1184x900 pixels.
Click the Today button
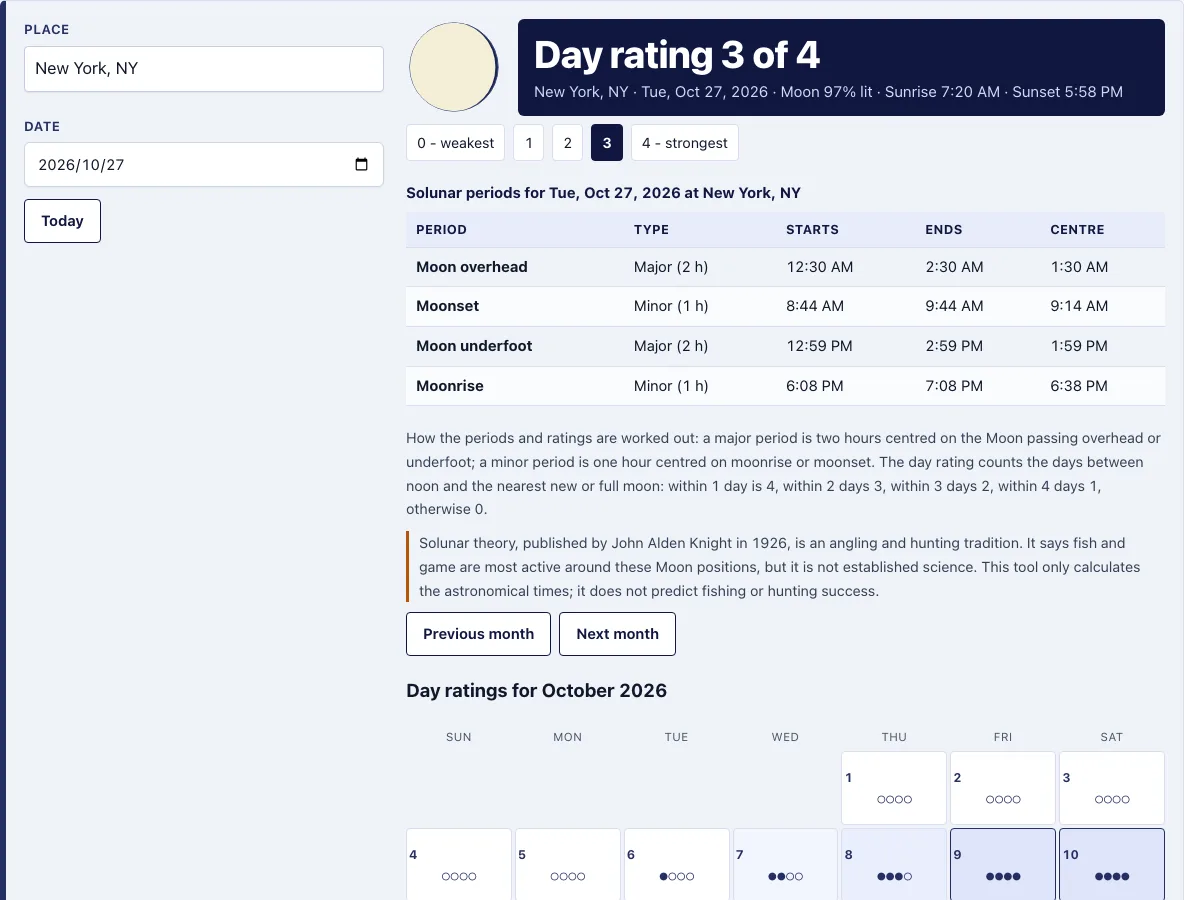(x=63, y=221)
